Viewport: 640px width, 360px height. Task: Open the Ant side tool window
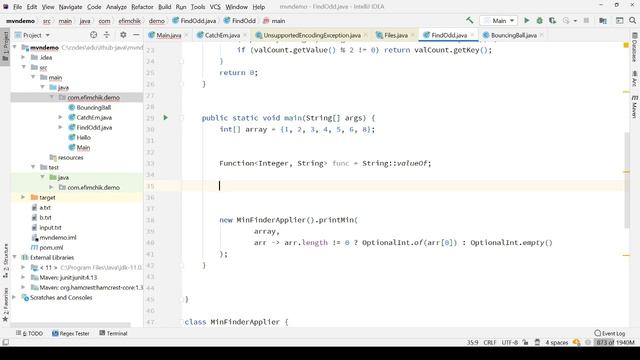(635, 78)
